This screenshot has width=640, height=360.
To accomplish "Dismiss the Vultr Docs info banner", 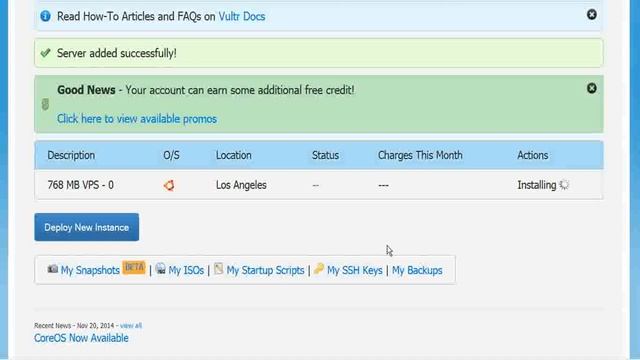I will tap(591, 15).
